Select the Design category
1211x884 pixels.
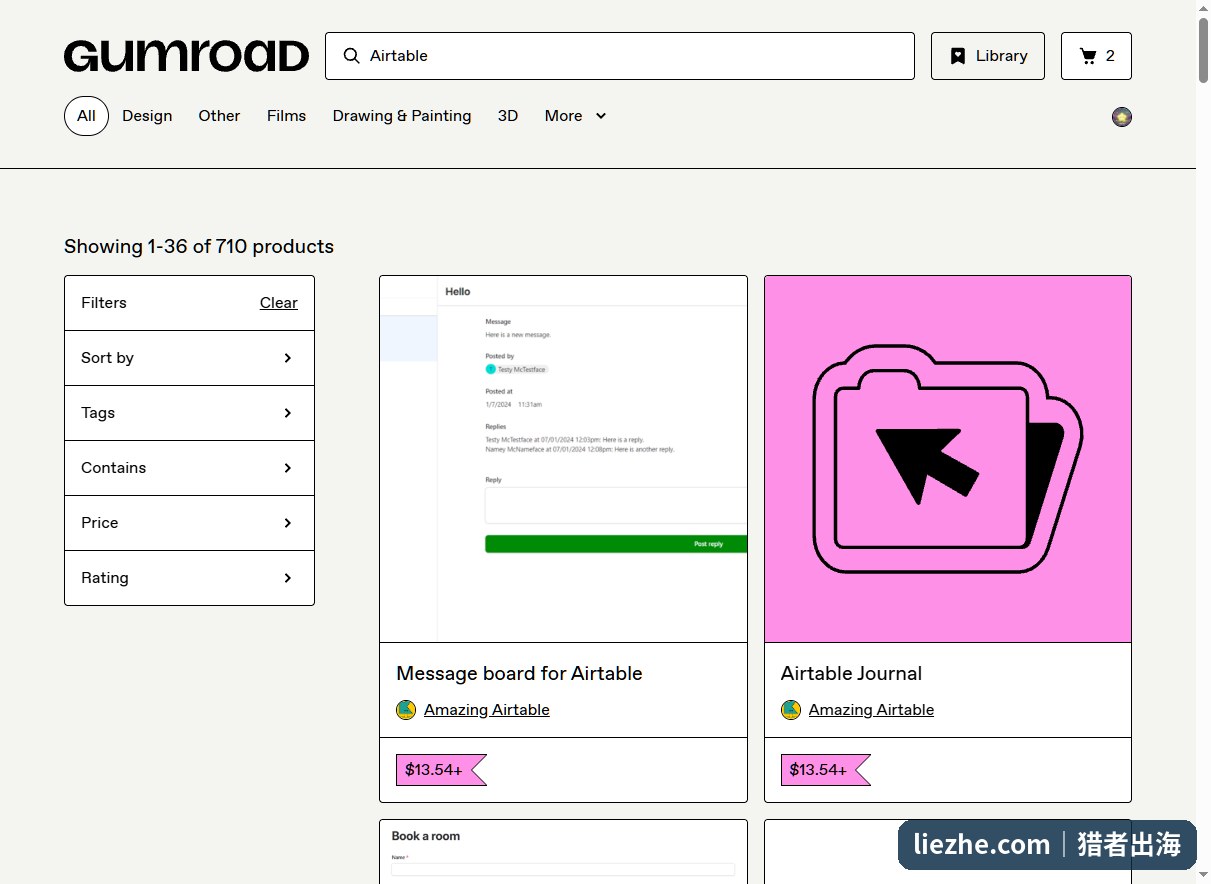pos(147,116)
